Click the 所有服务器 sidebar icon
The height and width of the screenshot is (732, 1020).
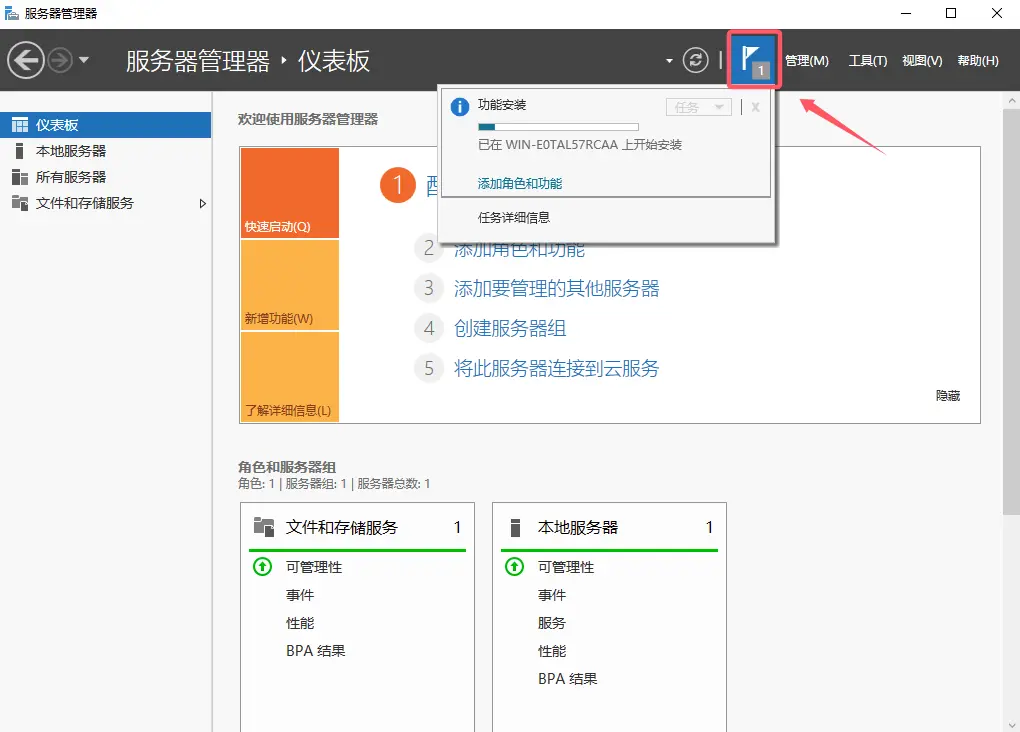pos(20,177)
